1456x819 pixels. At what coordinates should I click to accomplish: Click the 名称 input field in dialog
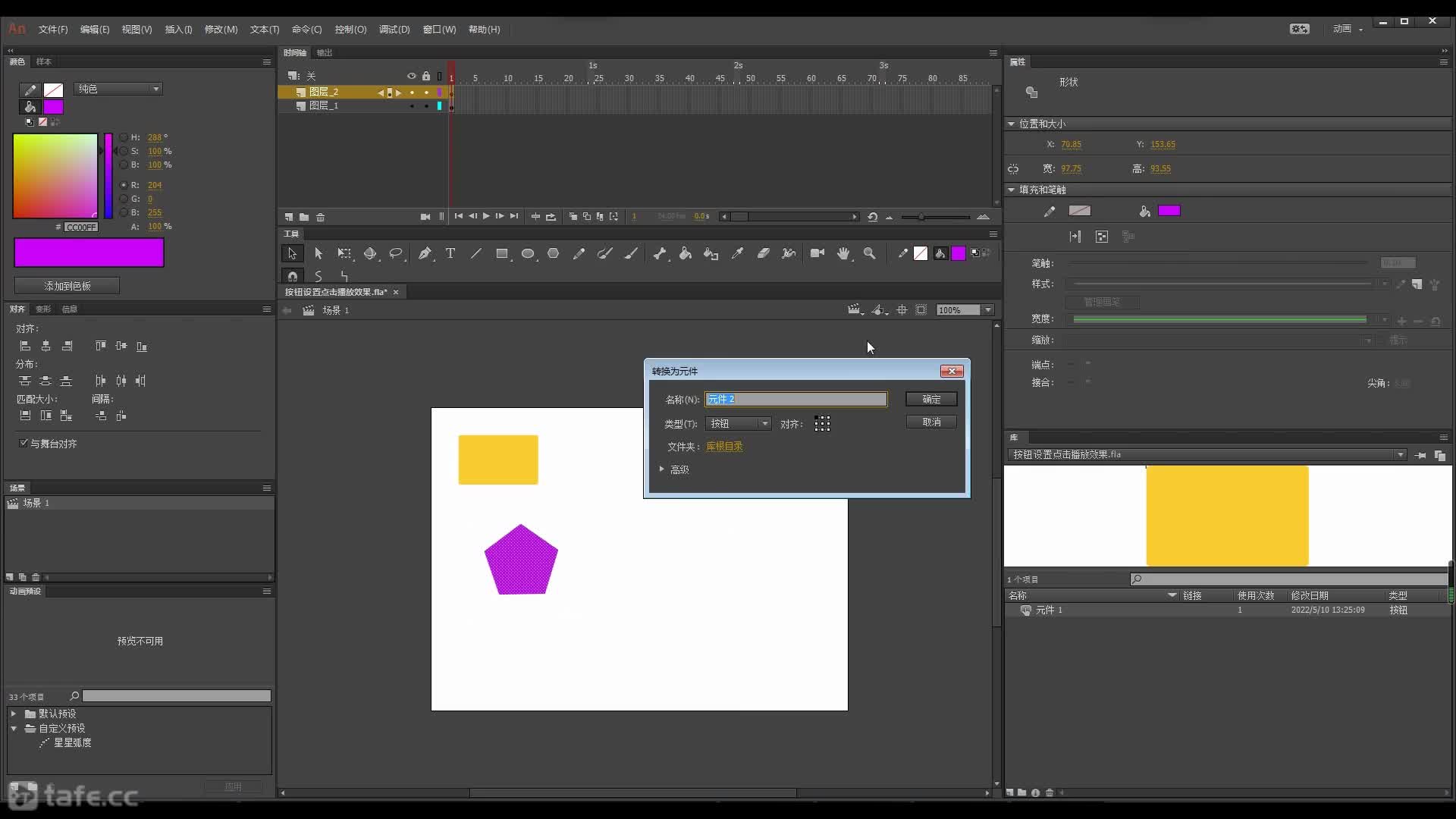tap(795, 399)
